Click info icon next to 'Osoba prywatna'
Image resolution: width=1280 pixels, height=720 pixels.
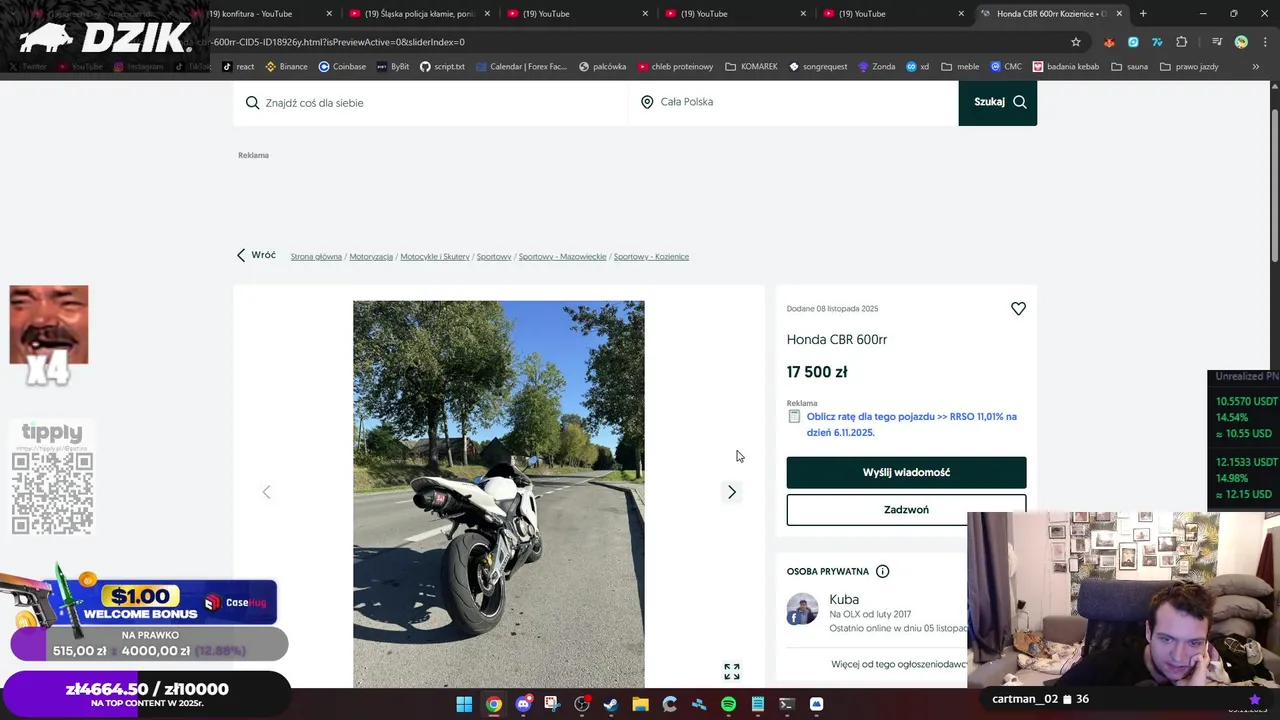tap(882, 572)
